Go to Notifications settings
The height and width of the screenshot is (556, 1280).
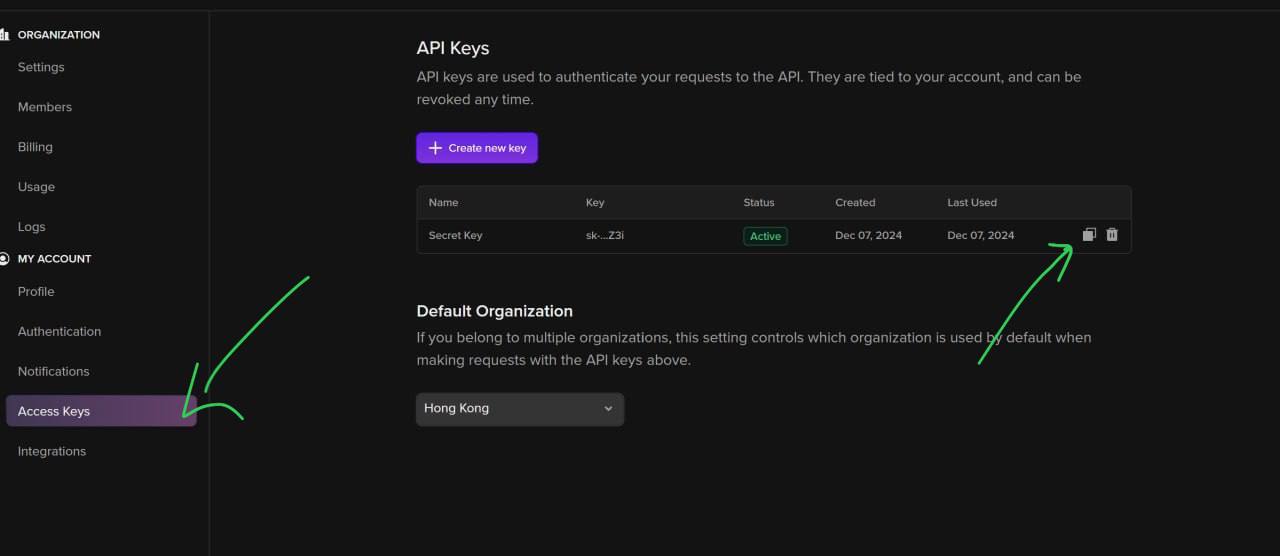54,372
